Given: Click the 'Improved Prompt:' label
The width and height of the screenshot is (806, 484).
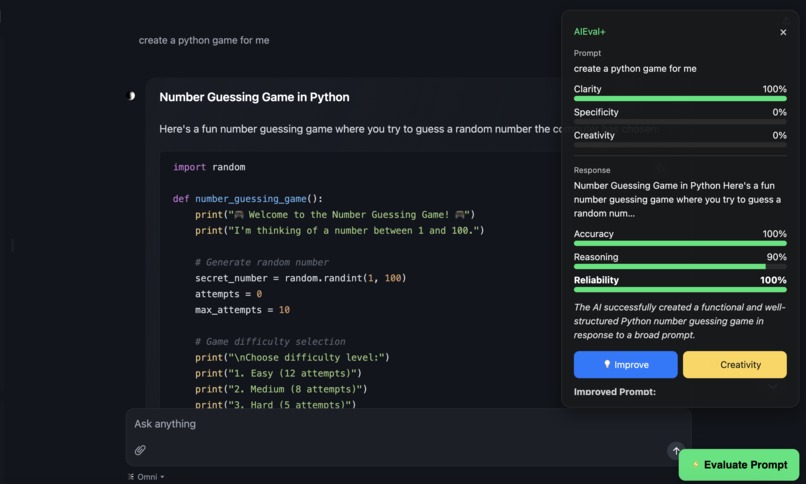Looking at the screenshot, I should [615, 392].
